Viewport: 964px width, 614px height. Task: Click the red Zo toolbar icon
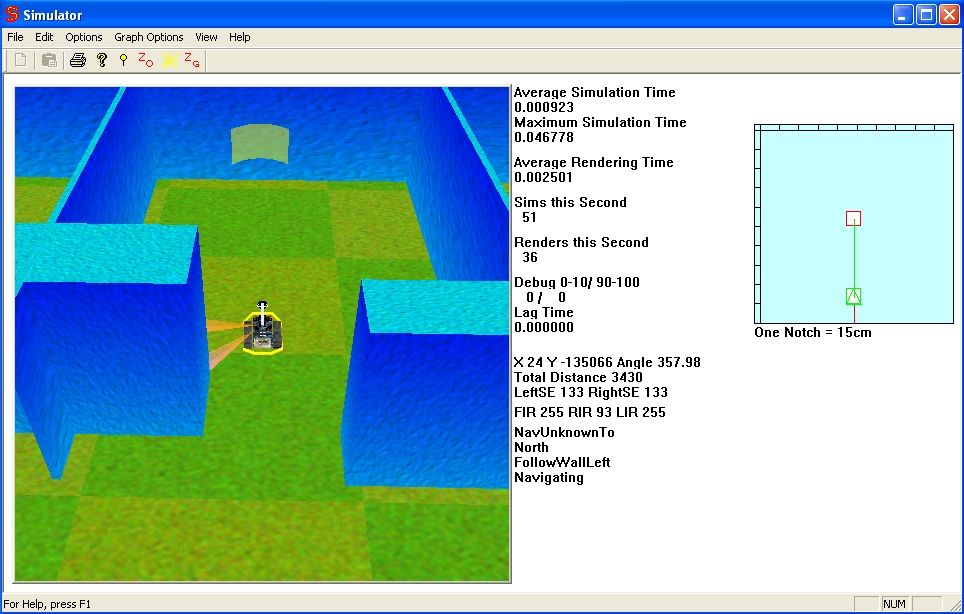click(146, 61)
